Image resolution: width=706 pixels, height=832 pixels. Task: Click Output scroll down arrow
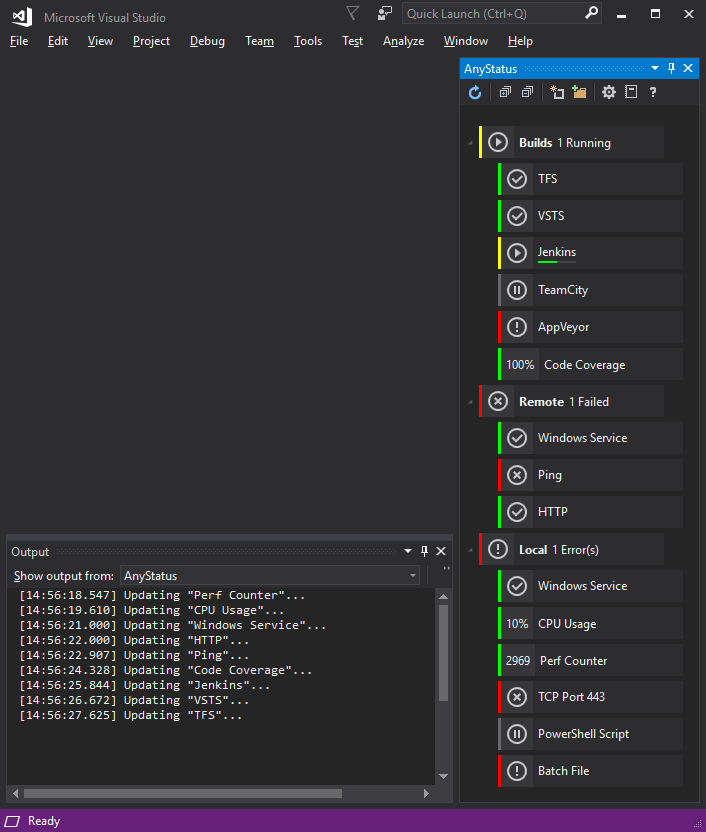click(x=444, y=776)
